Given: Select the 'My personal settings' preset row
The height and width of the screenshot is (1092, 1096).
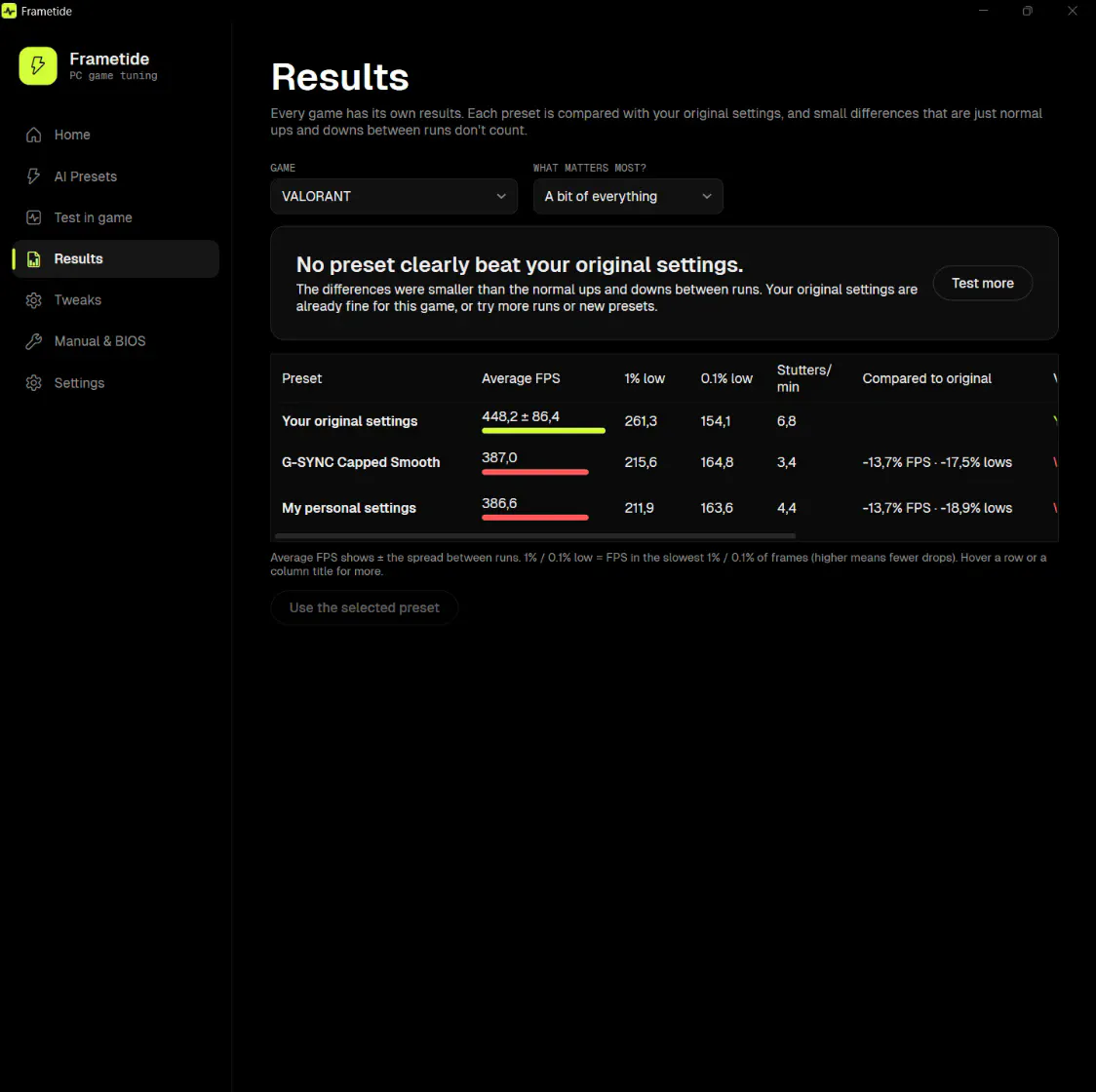Looking at the screenshot, I should (664, 508).
